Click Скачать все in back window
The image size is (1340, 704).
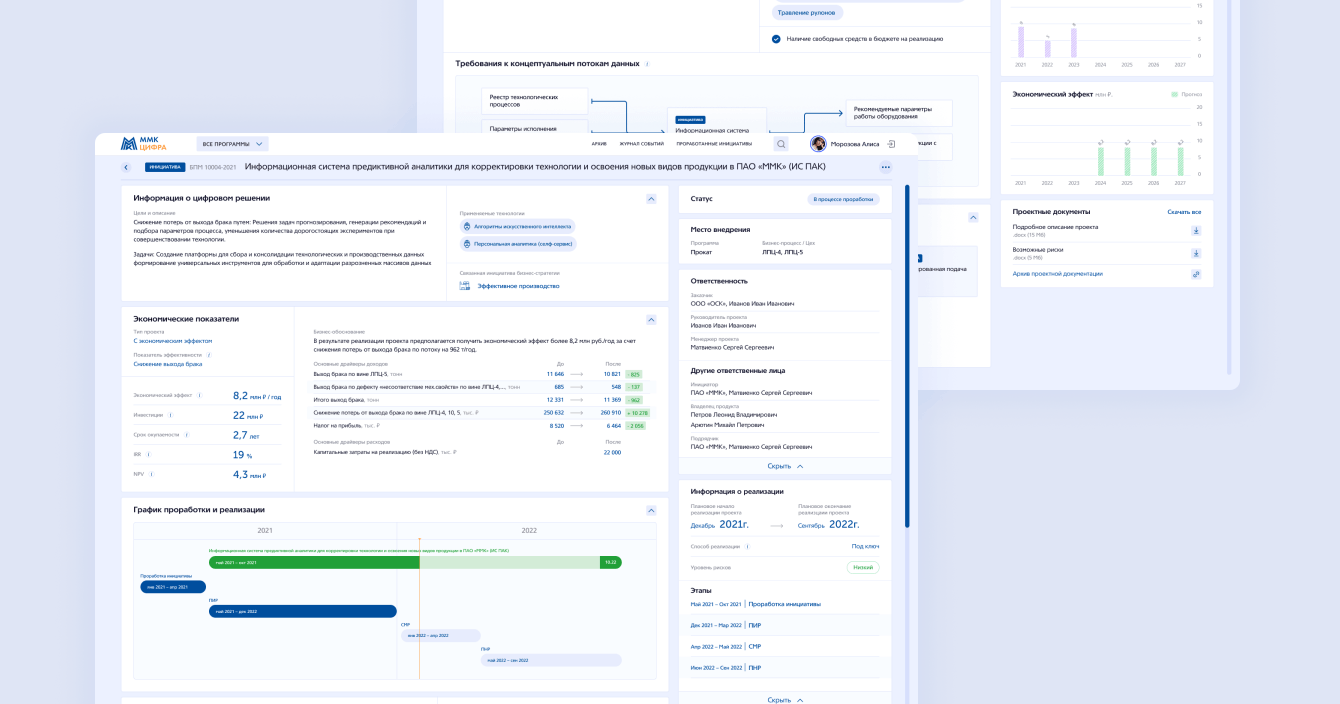pyautogui.click(x=1184, y=212)
